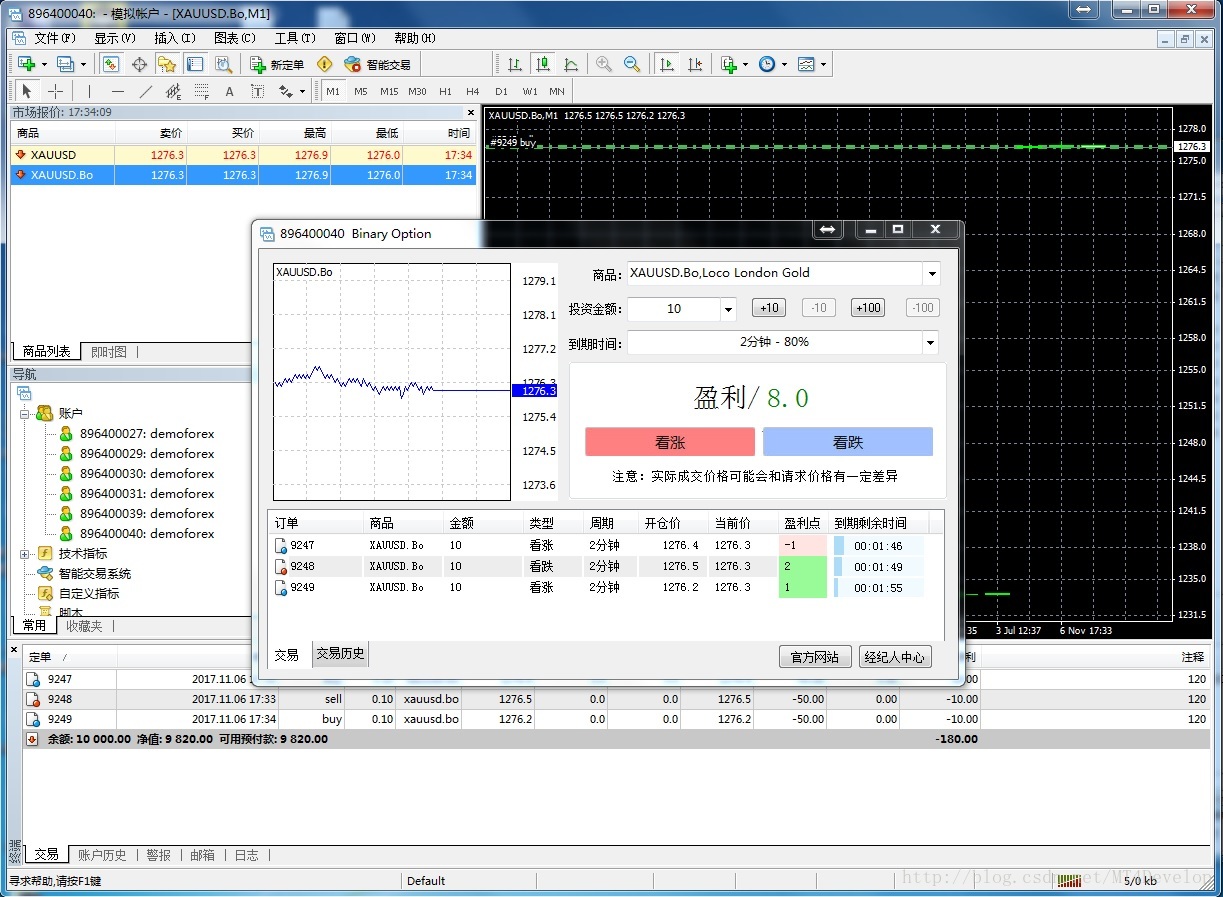Select the XAUUSD row in Market Watch
Image resolution: width=1223 pixels, height=897 pixels.
[x=244, y=155]
